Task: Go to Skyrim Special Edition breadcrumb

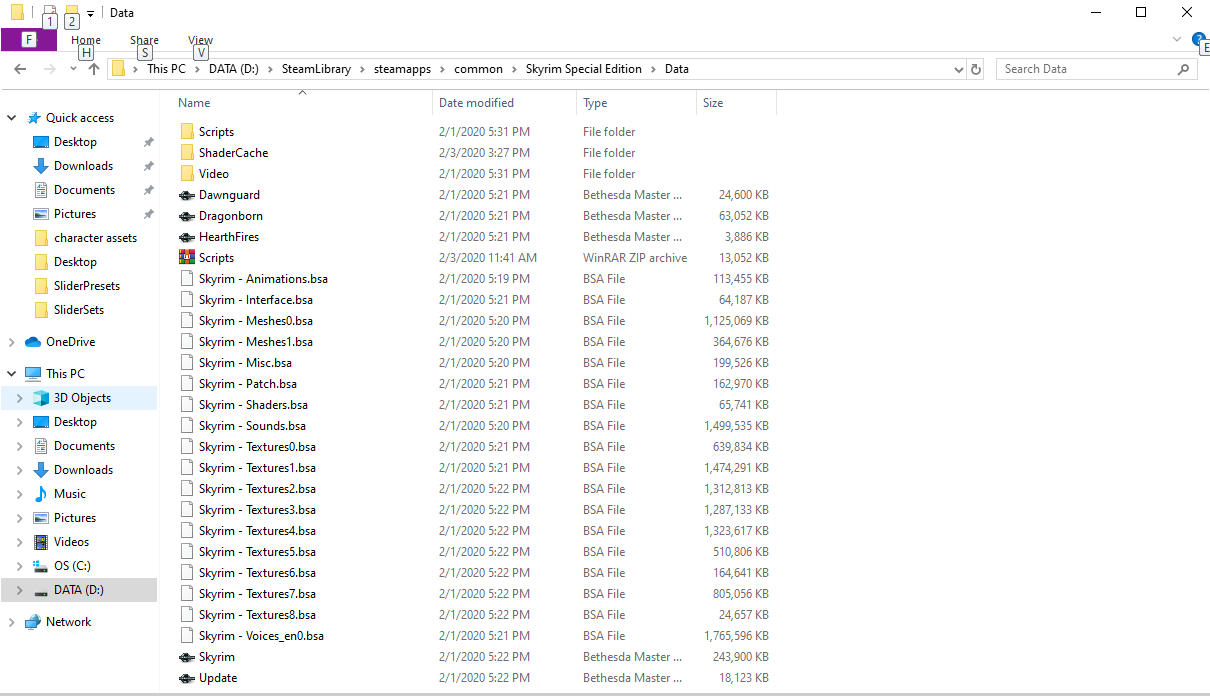Action: pyautogui.click(x=584, y=69)
